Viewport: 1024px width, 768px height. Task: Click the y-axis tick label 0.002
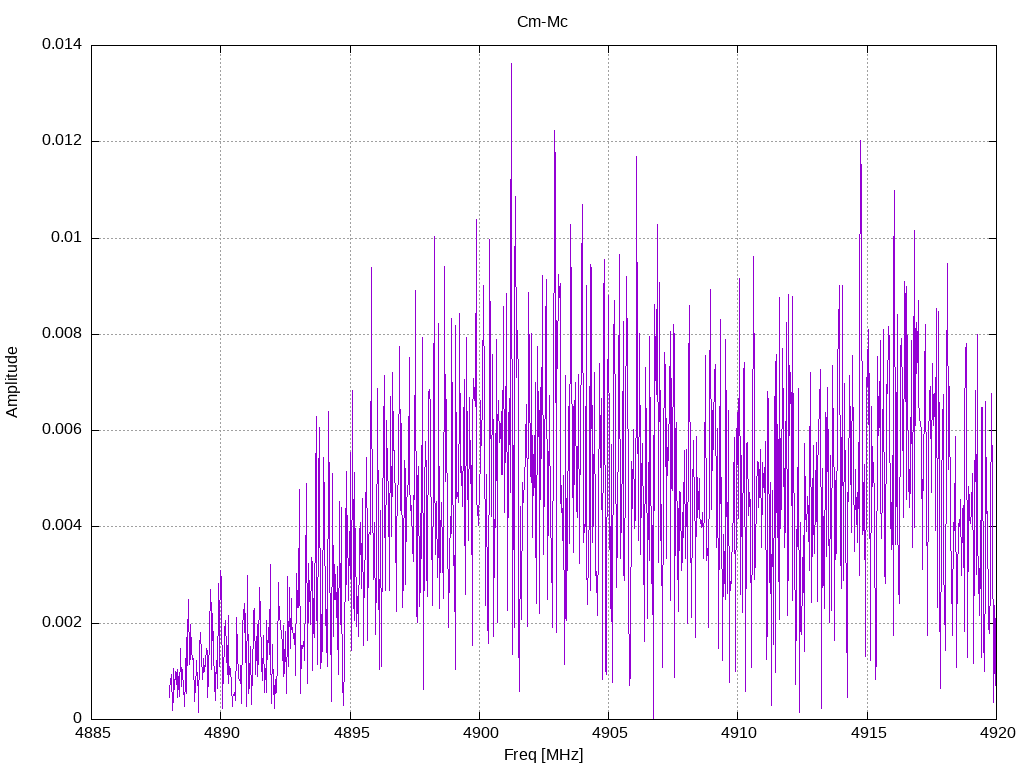[x=62, y=622]
